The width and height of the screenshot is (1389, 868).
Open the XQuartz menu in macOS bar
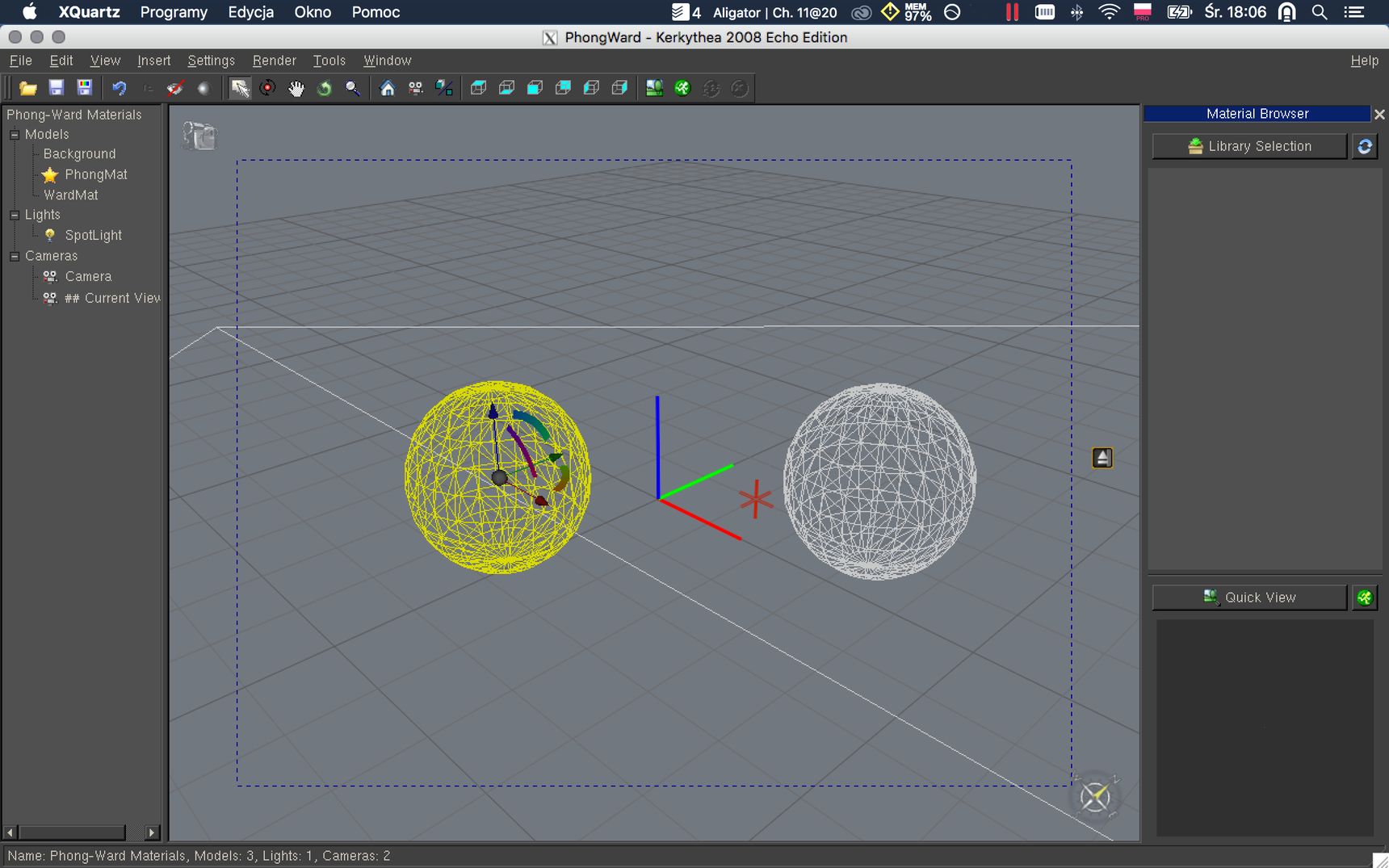click(x=89, y=12)
